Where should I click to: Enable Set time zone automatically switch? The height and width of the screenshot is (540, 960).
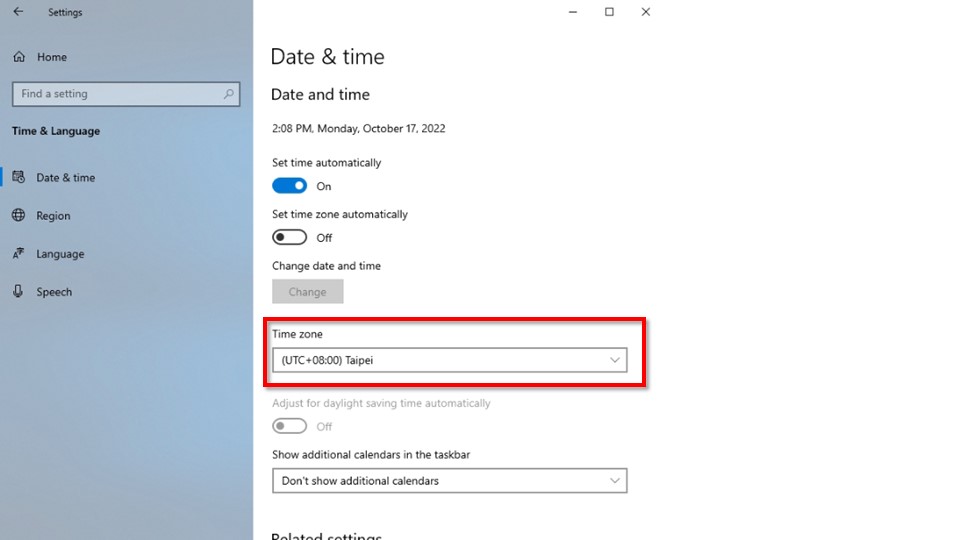[x=290, y=238]
